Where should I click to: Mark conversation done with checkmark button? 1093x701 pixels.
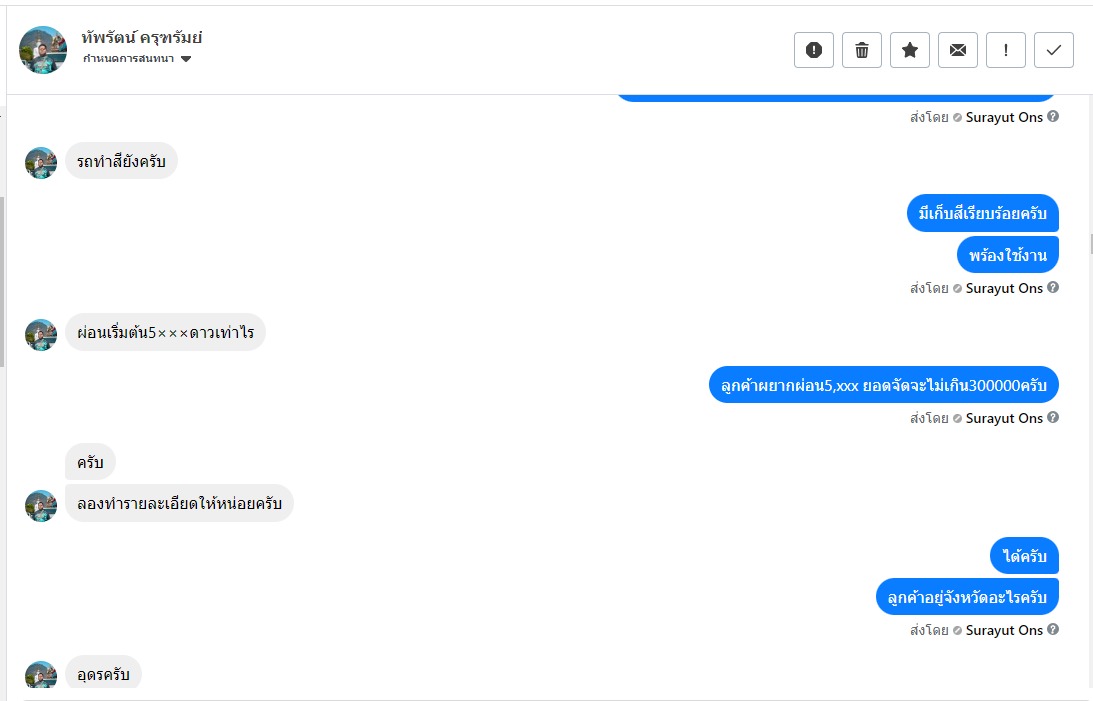(1054, 50)
